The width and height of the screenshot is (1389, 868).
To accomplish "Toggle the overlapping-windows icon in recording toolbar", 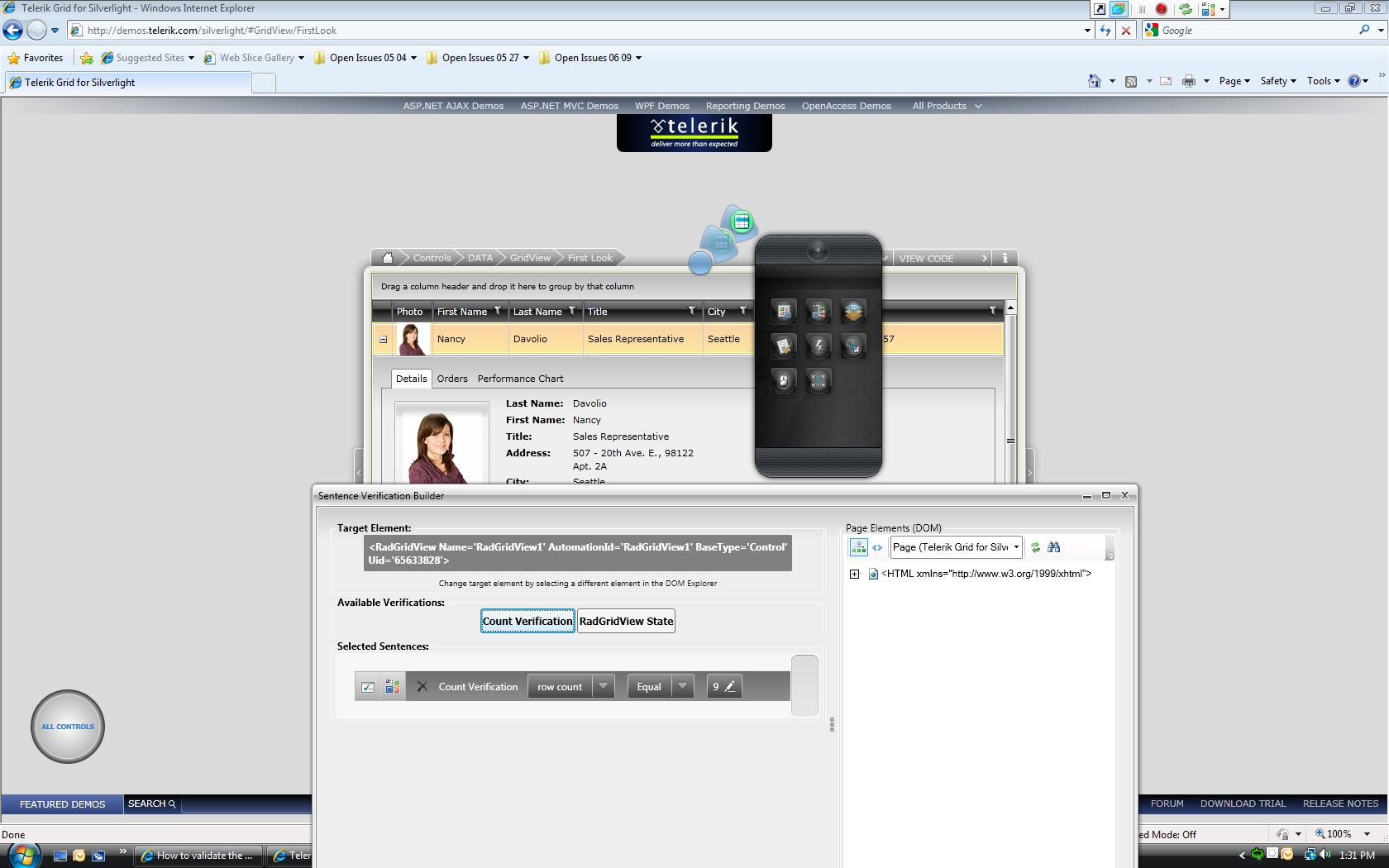I will pyautogui.click(x=1119, y=9).
